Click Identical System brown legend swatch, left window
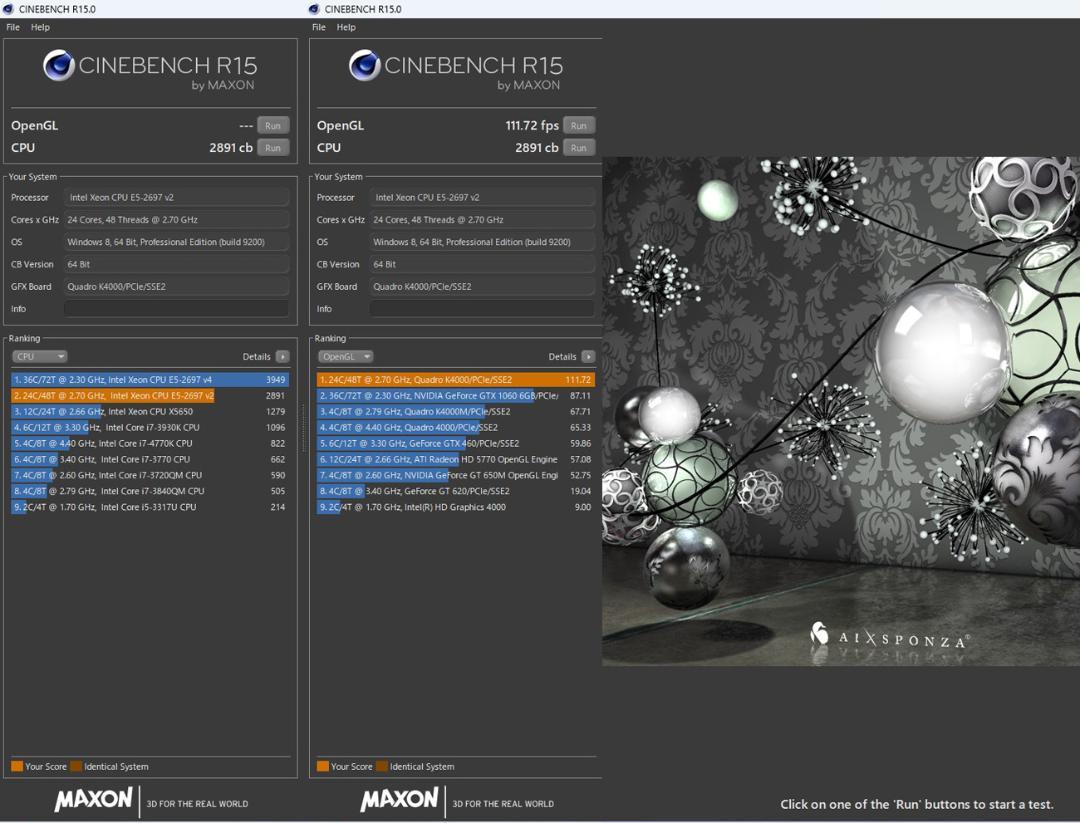The height and width of the screenshot is (823, 1080). pos(76,766)
